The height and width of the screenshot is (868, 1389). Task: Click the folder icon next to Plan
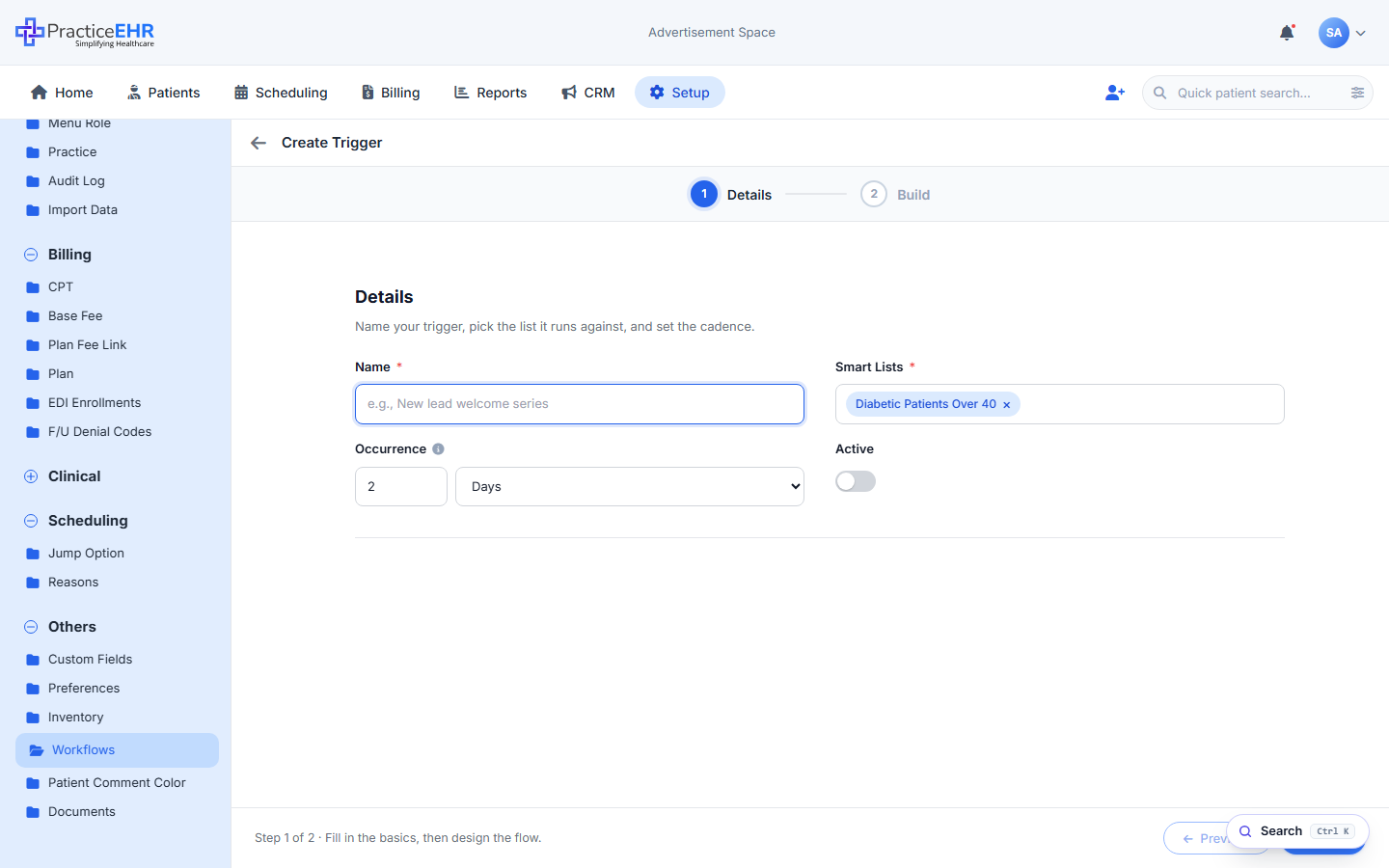coord(33,374)
